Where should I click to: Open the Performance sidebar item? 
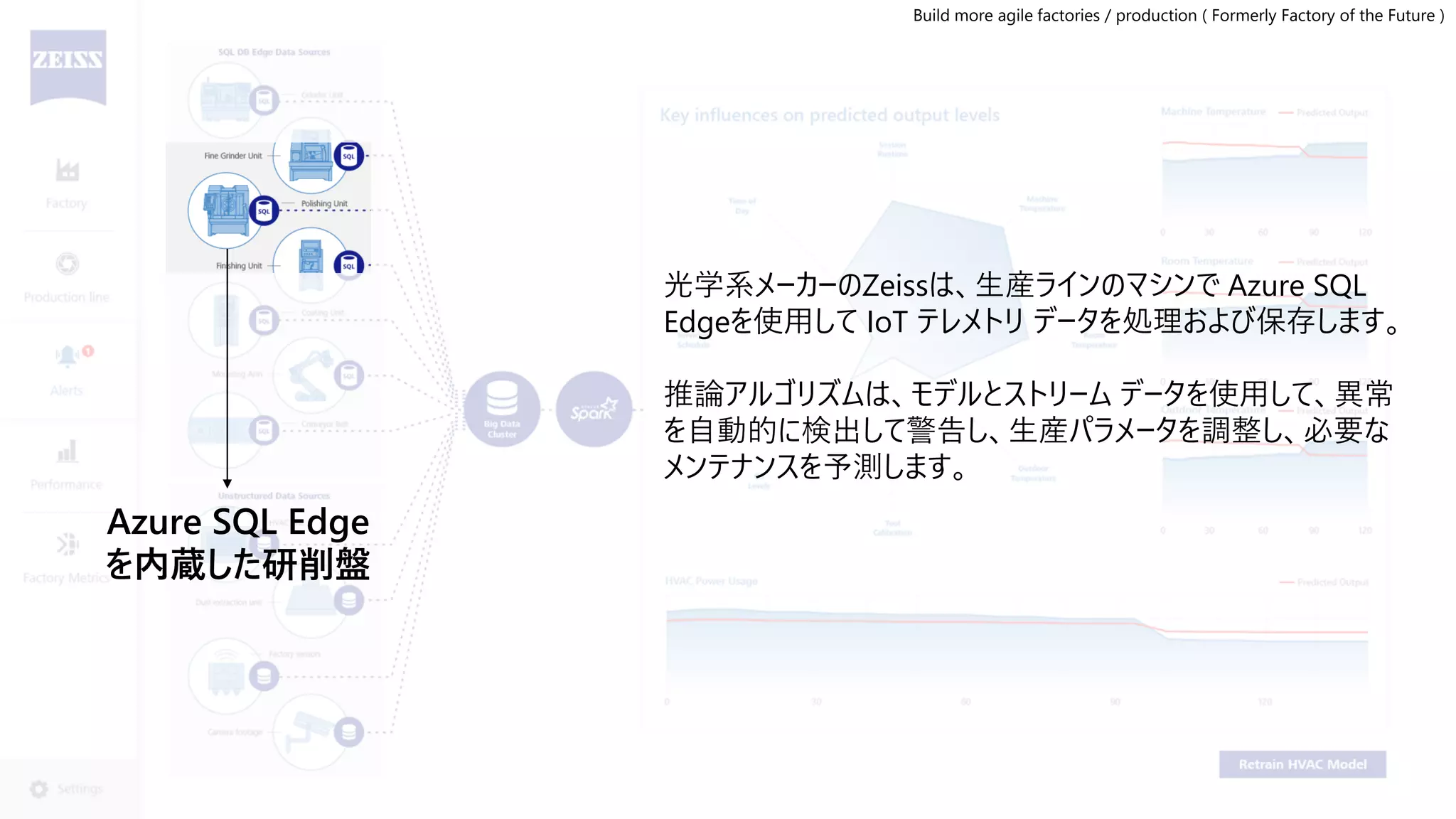(67, 465)
